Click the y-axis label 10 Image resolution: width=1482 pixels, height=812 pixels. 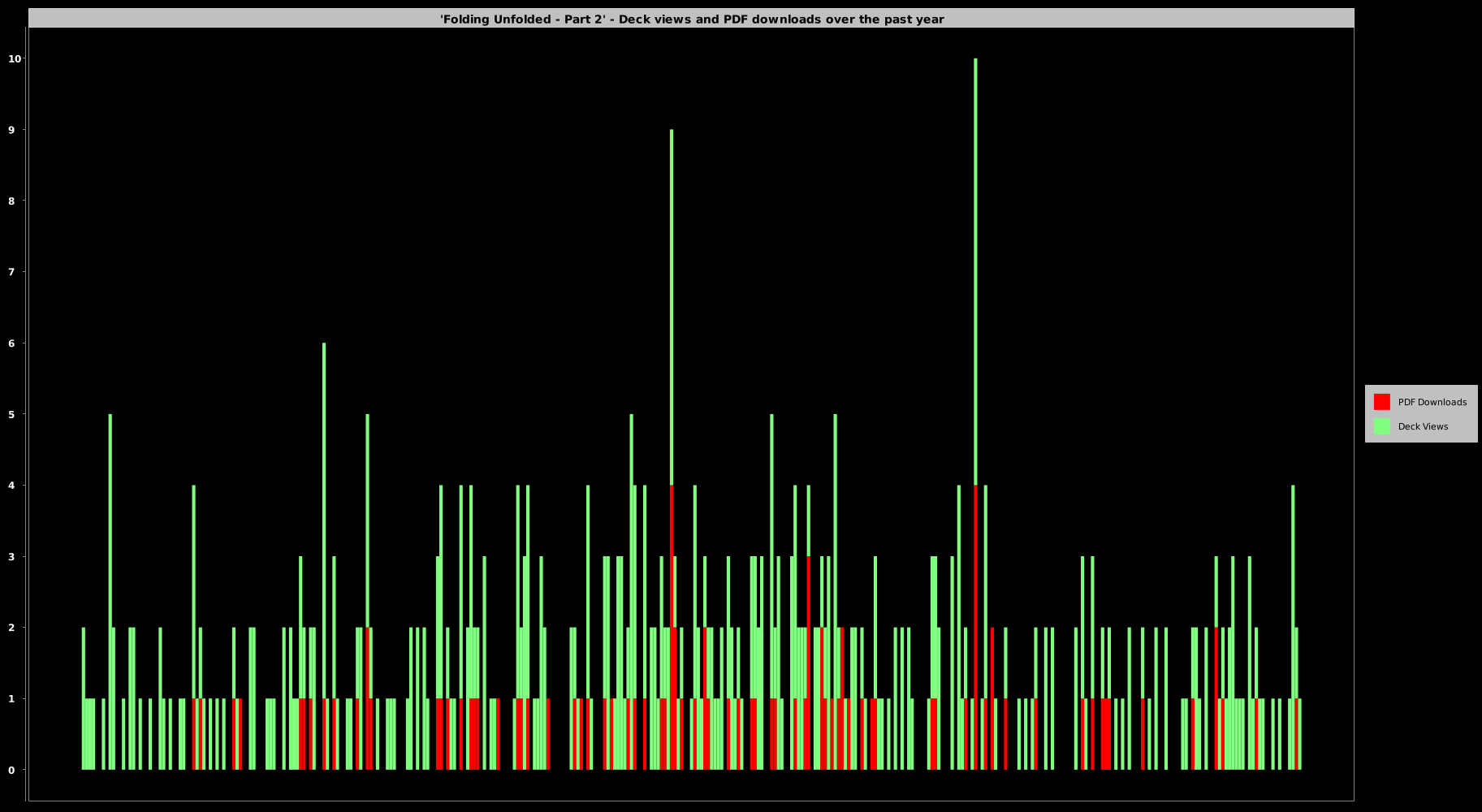pyautogui.click(x=15, y=58)
